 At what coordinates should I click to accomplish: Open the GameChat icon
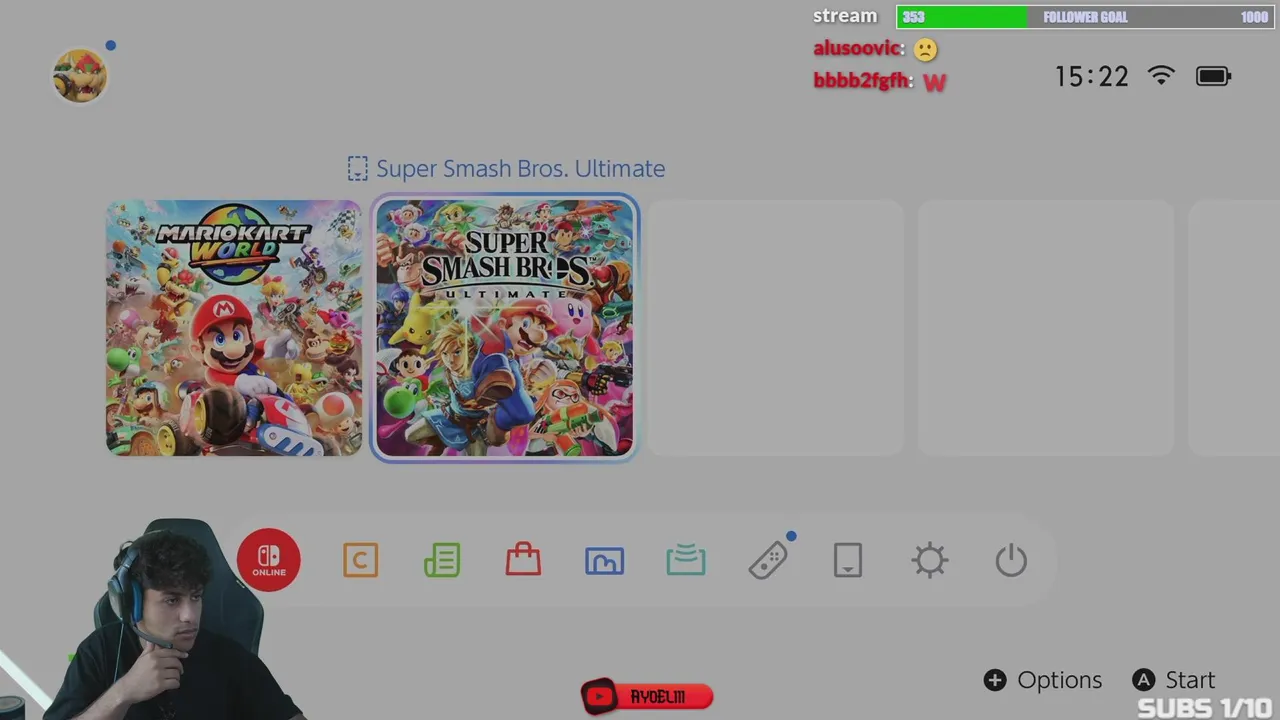pos(361,560)
